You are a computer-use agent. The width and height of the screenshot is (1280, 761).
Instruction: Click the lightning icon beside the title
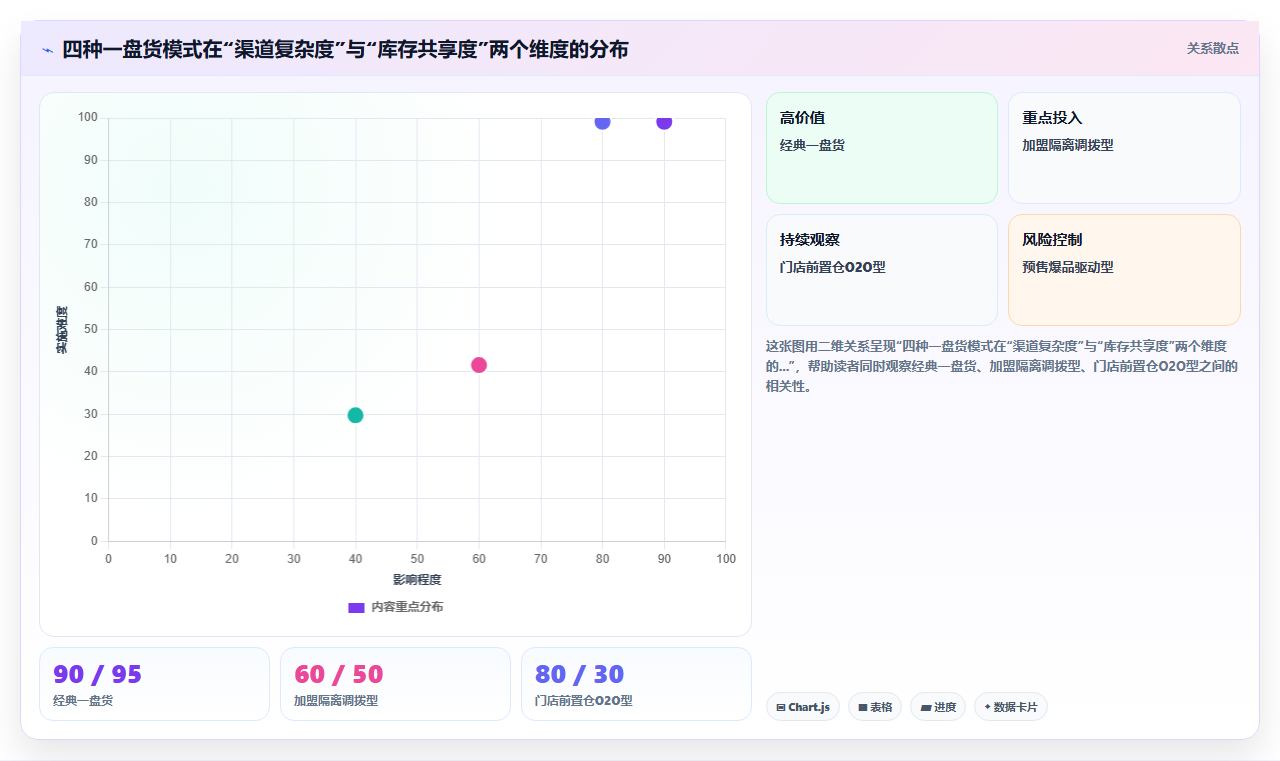pyautogui.click(x=47, y=49)
